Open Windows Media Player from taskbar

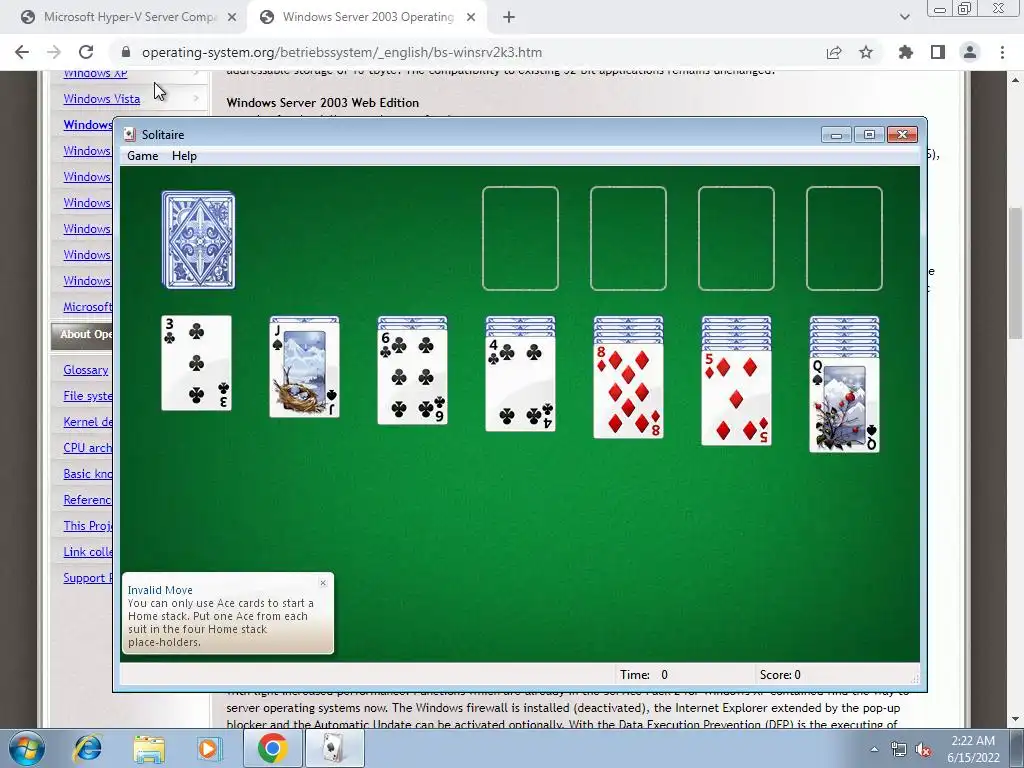[x=209, y=748]
